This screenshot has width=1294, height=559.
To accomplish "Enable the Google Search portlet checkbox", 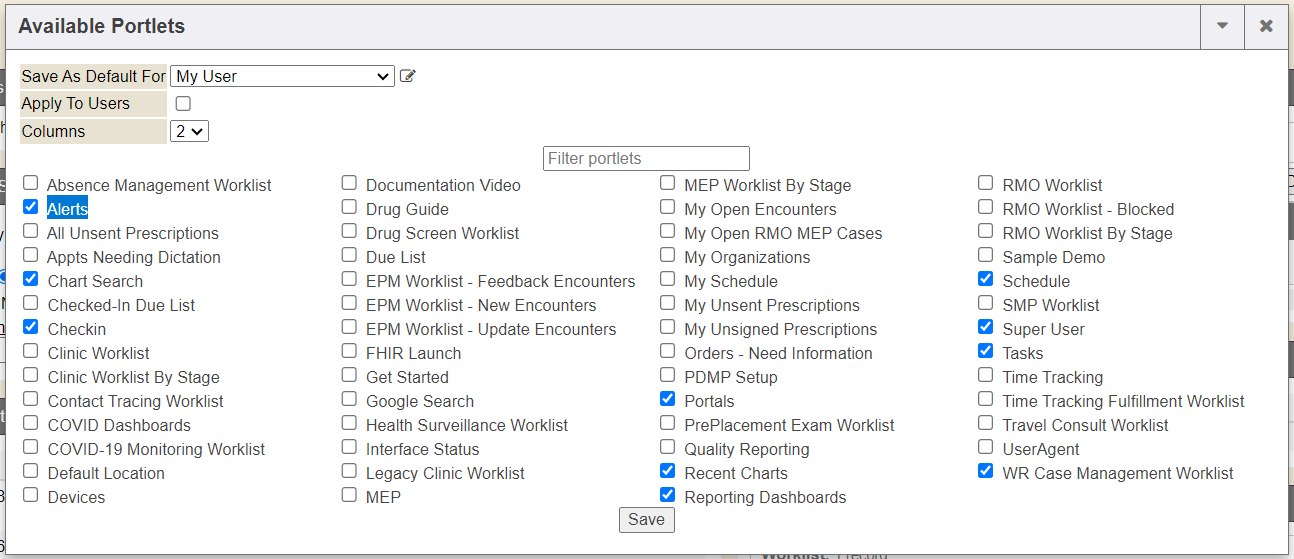I will tap(349, 399).
